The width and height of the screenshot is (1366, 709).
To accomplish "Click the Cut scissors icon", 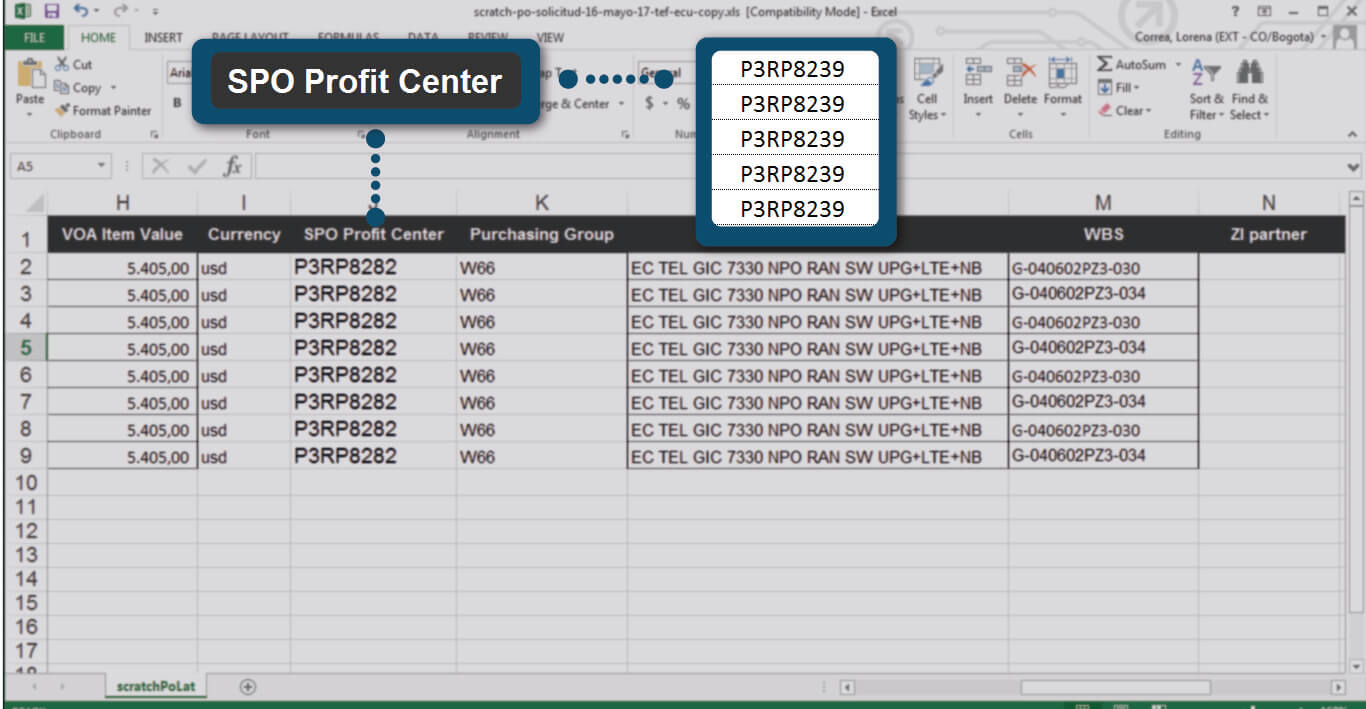I will click(x=62, y=64).
